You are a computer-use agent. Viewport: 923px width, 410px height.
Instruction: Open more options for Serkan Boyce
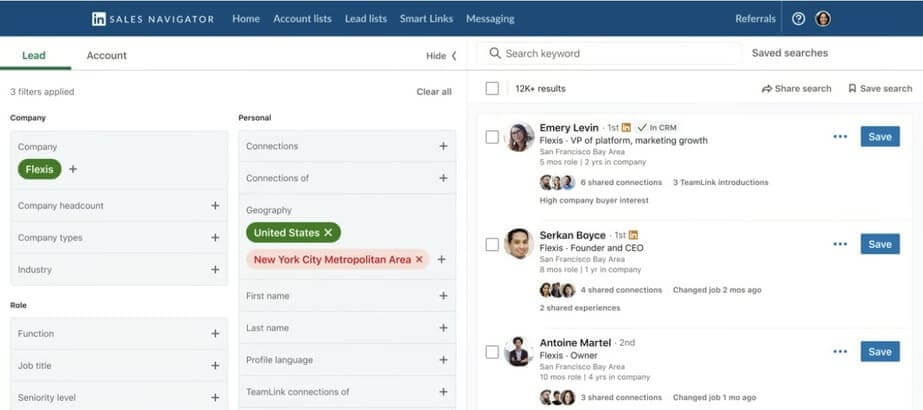click(x=840, y=244)
